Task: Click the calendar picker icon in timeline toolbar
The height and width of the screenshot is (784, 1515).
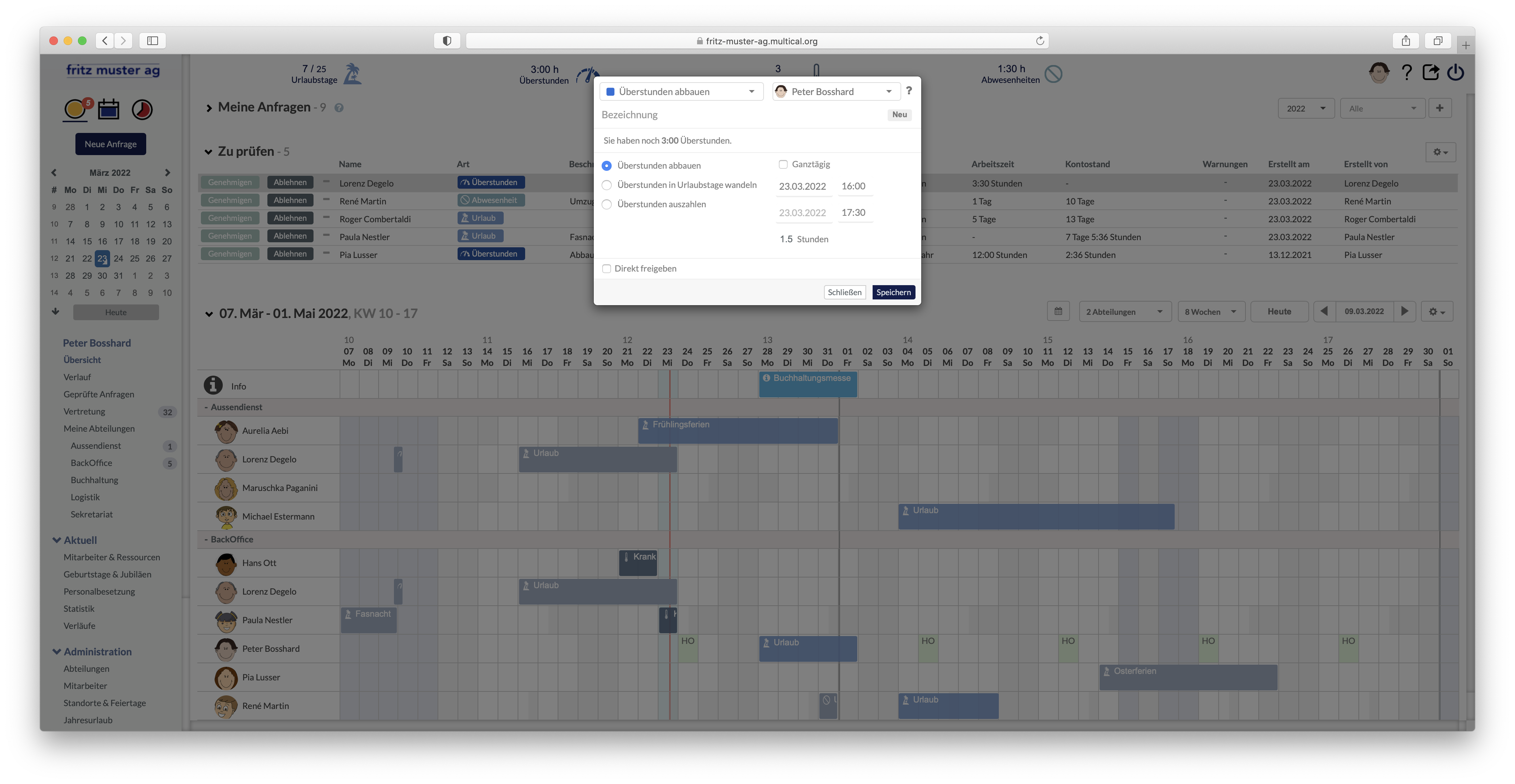Action: coord(1058,312)
